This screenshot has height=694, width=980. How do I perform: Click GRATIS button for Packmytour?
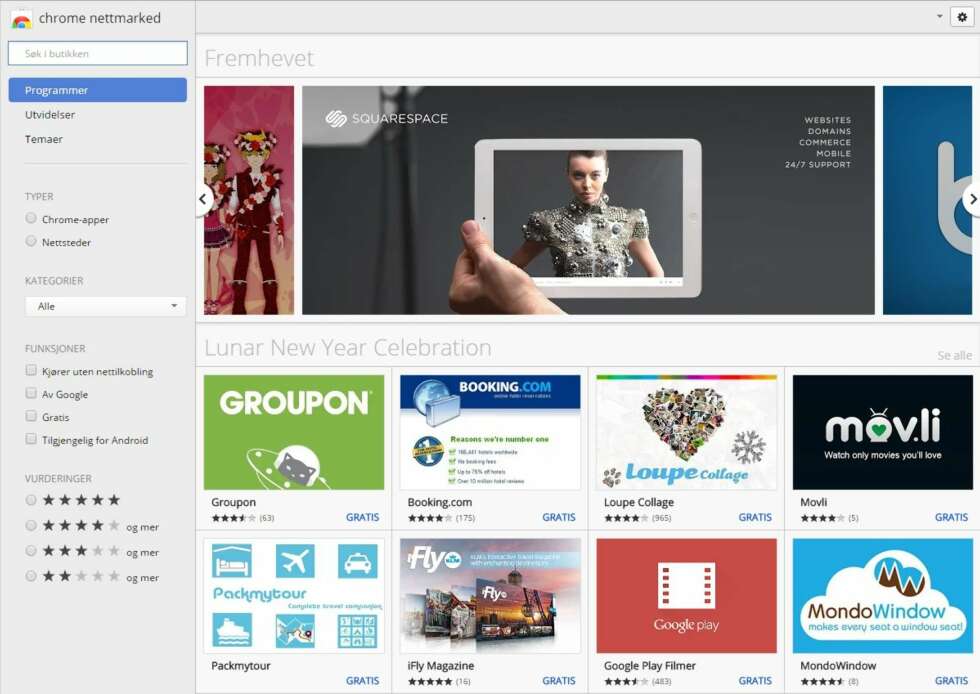coord(362,680)
